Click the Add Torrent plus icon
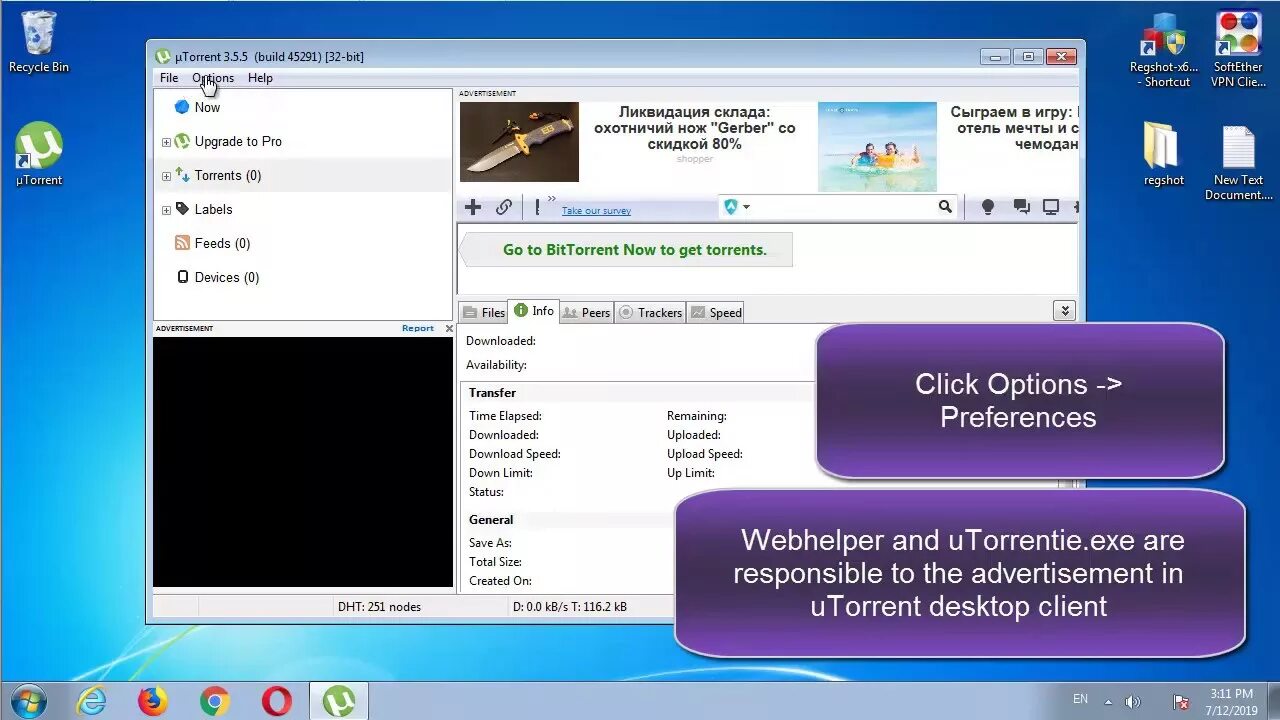Viewport: 1280px width, 720px height. (x=473, y=207)
